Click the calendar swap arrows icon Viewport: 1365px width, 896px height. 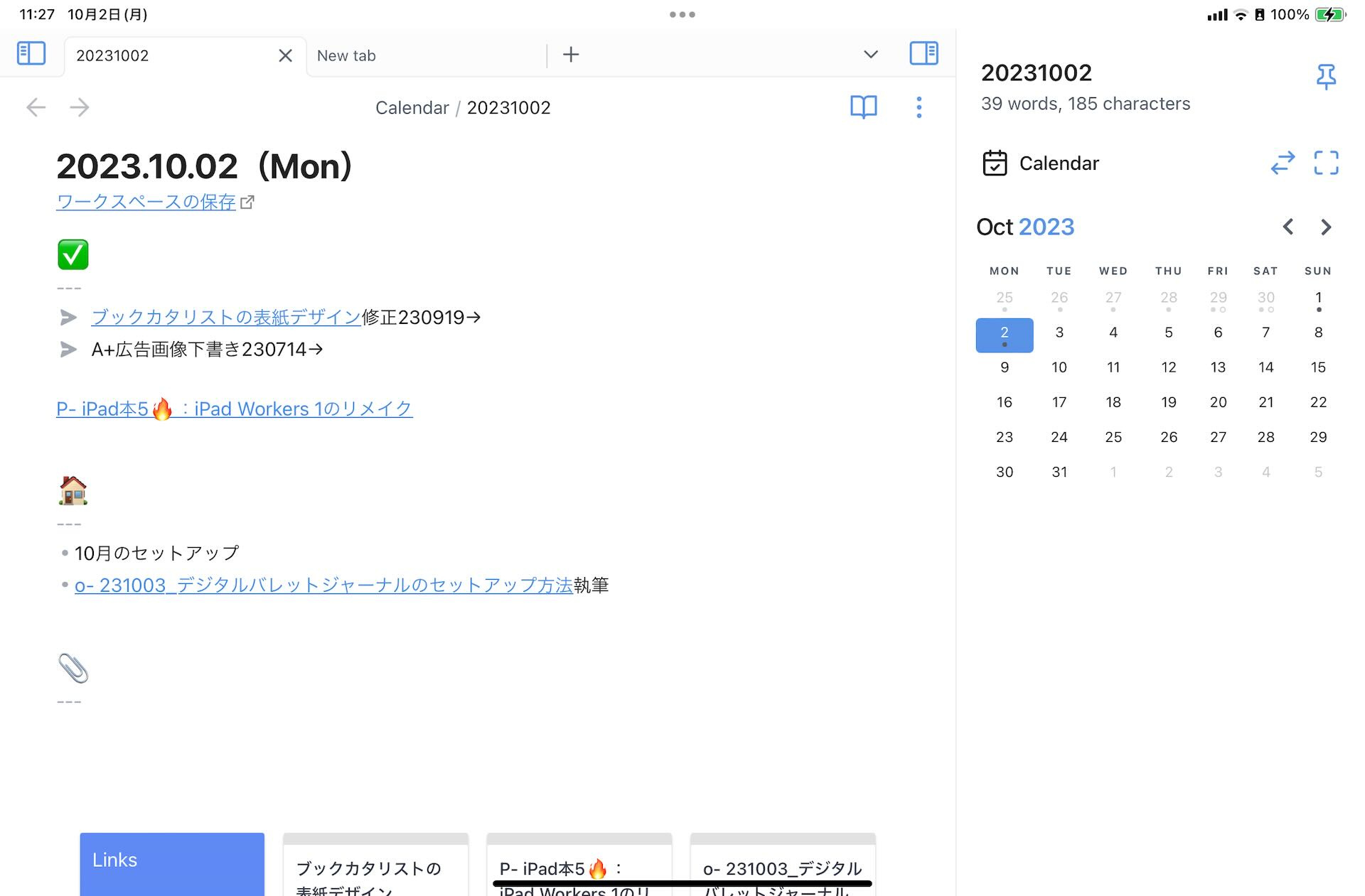(x=1283, y=163)
